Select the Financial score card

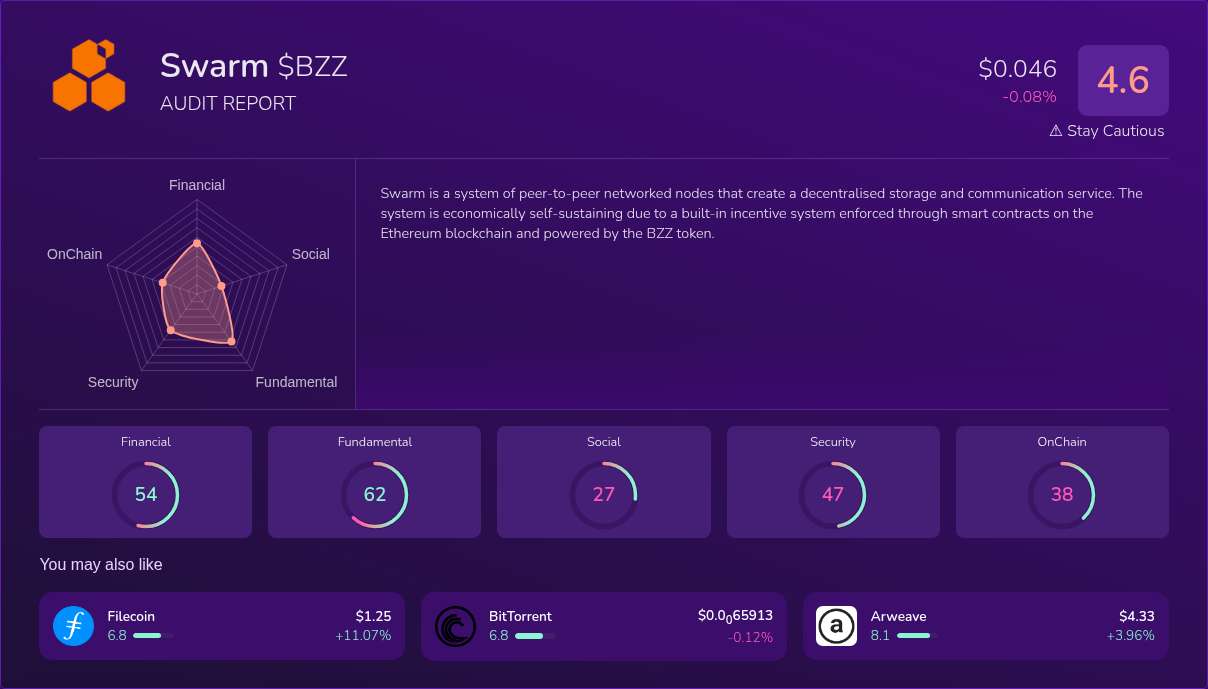point(146,482)
